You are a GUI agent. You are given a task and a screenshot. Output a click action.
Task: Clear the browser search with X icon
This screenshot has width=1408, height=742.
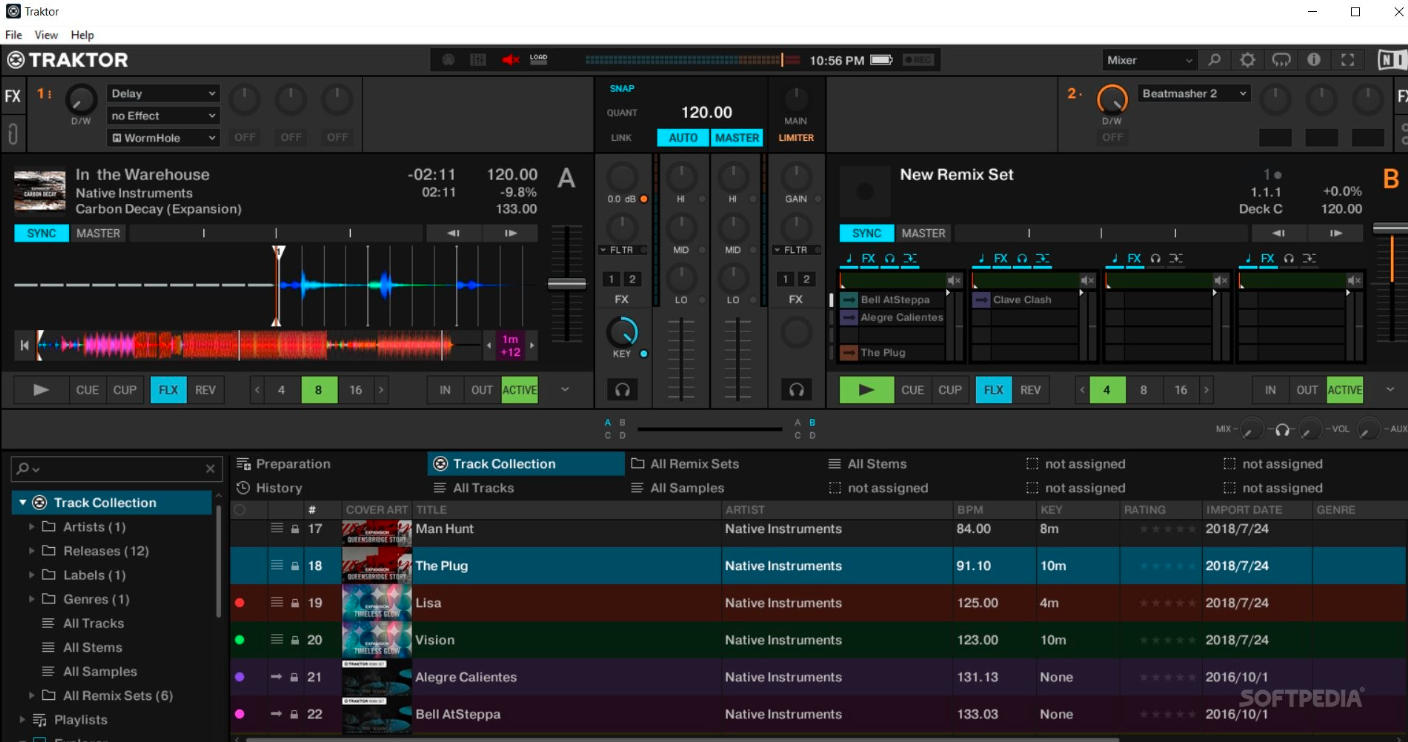210,468
